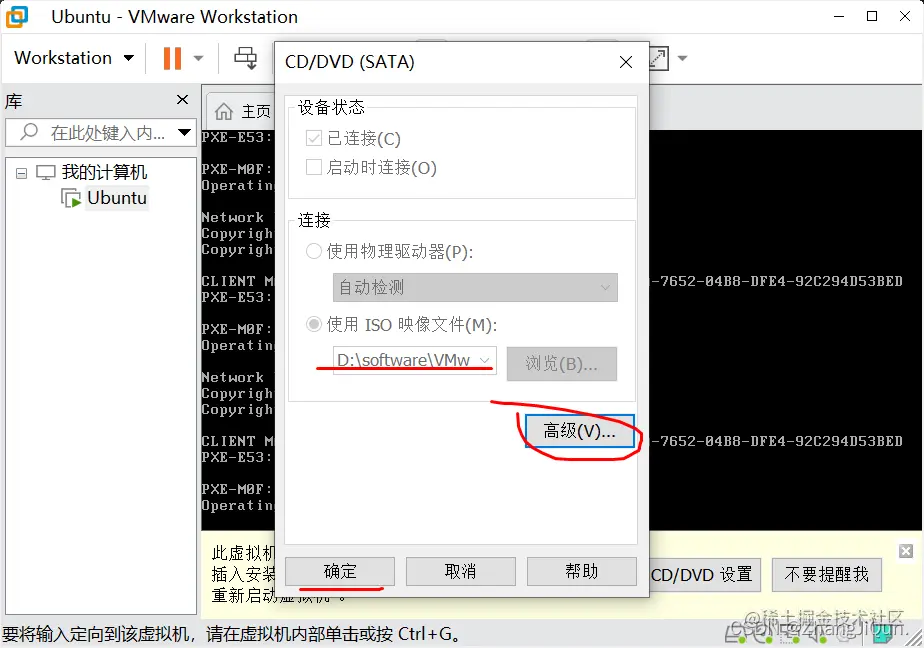The image size is (924, 648).
Task: Open the 自动检测 drive dropdown
Action: [475, 287]
